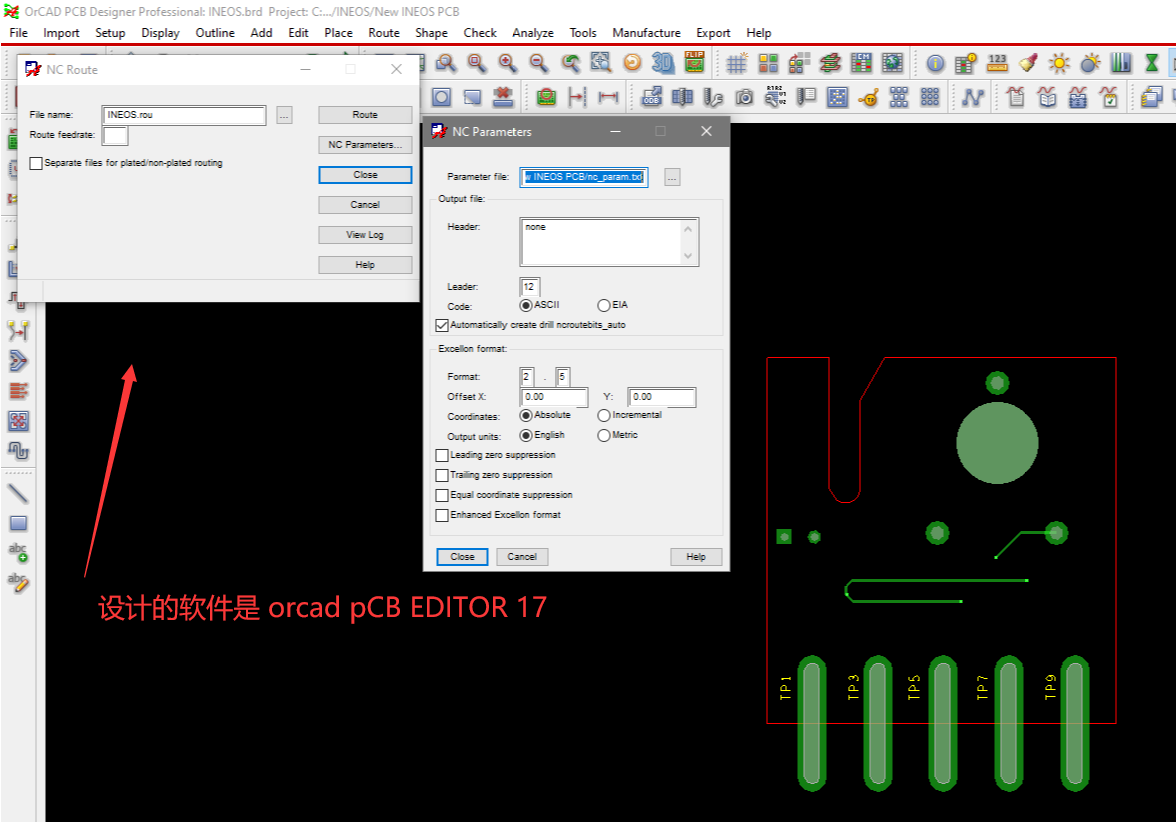Click the dehighlight brush toolbar icon
Viewport: 1176px width, 822px height.
click(x=1028, y=63)
